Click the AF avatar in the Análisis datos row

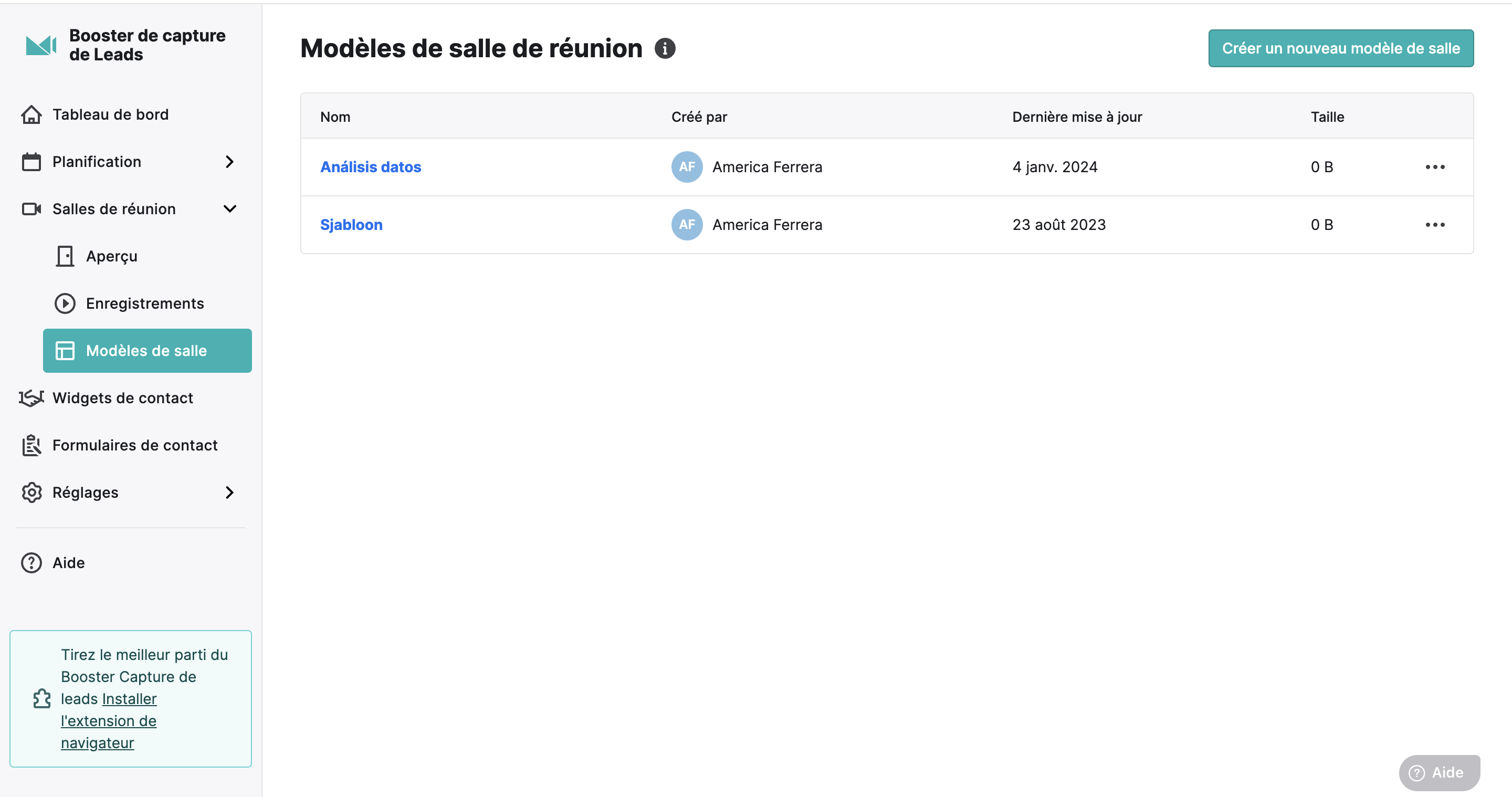click(x=687, y=167)
